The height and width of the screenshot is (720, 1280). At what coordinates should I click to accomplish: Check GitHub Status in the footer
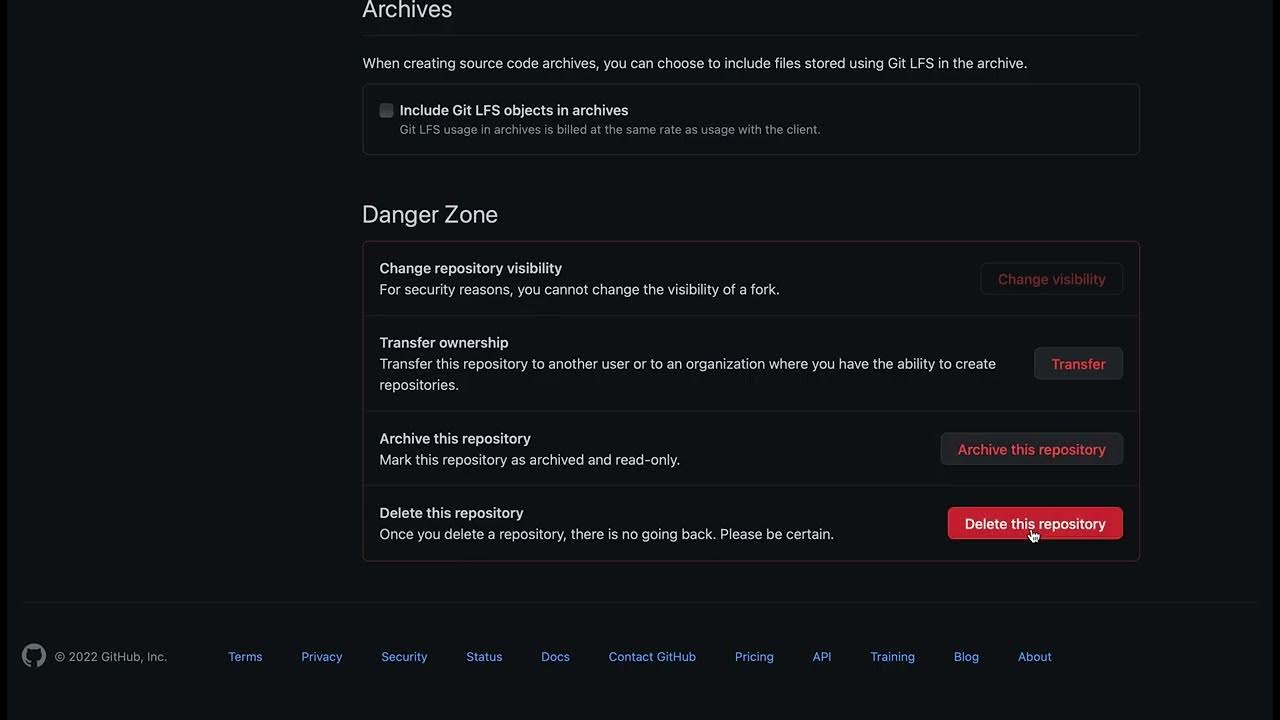click(484, 657)
